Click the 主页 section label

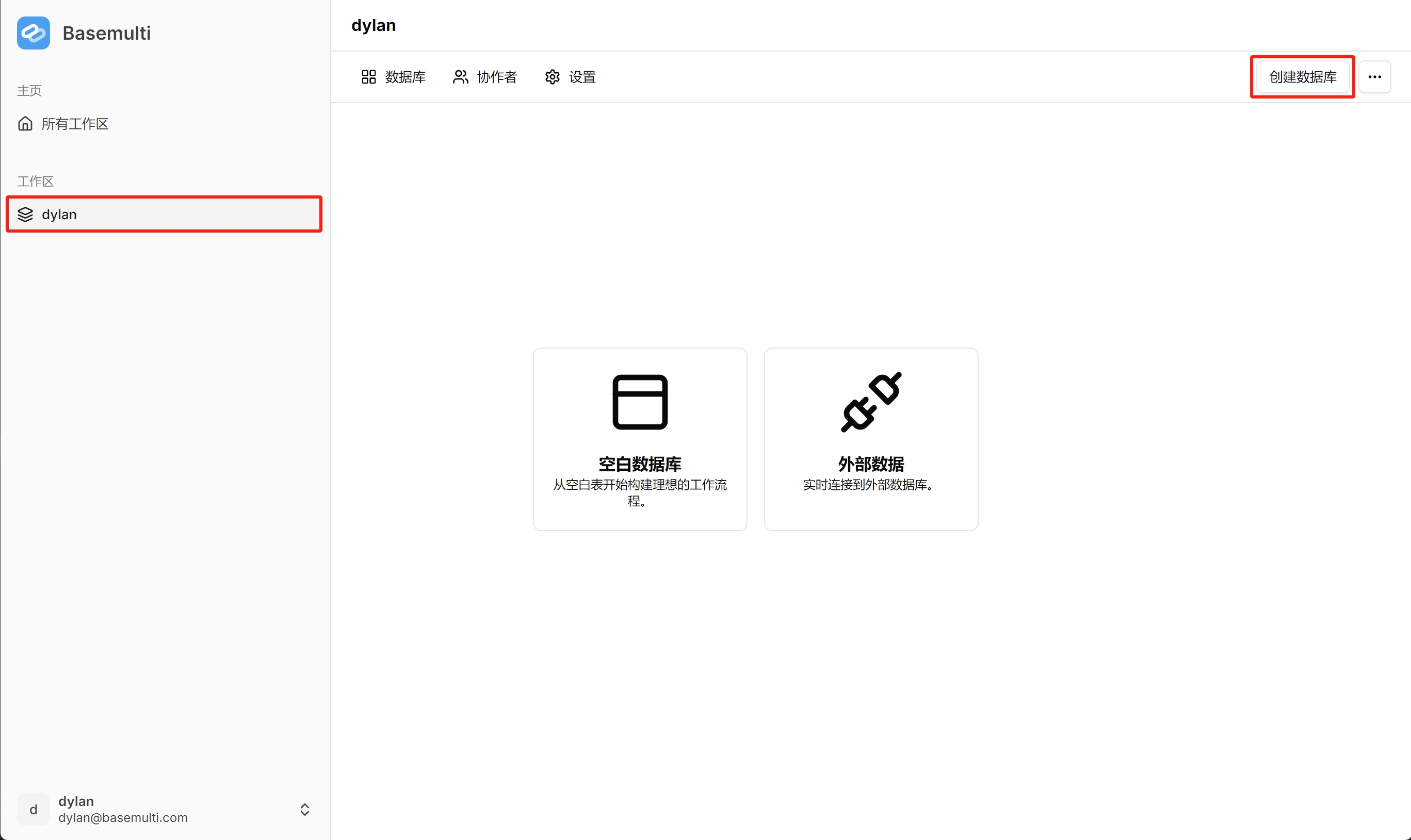coord(29,91)
